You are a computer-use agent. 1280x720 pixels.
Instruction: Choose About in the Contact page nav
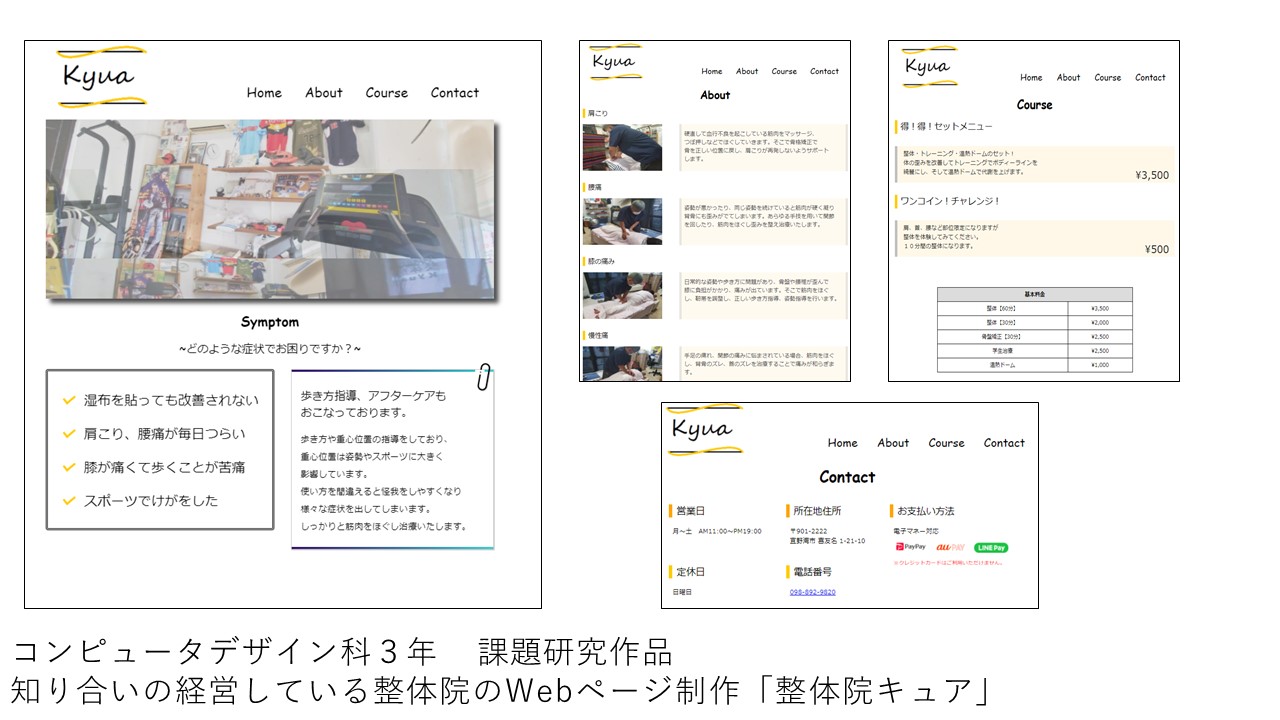pyautogui.click(x=893, y=443)
